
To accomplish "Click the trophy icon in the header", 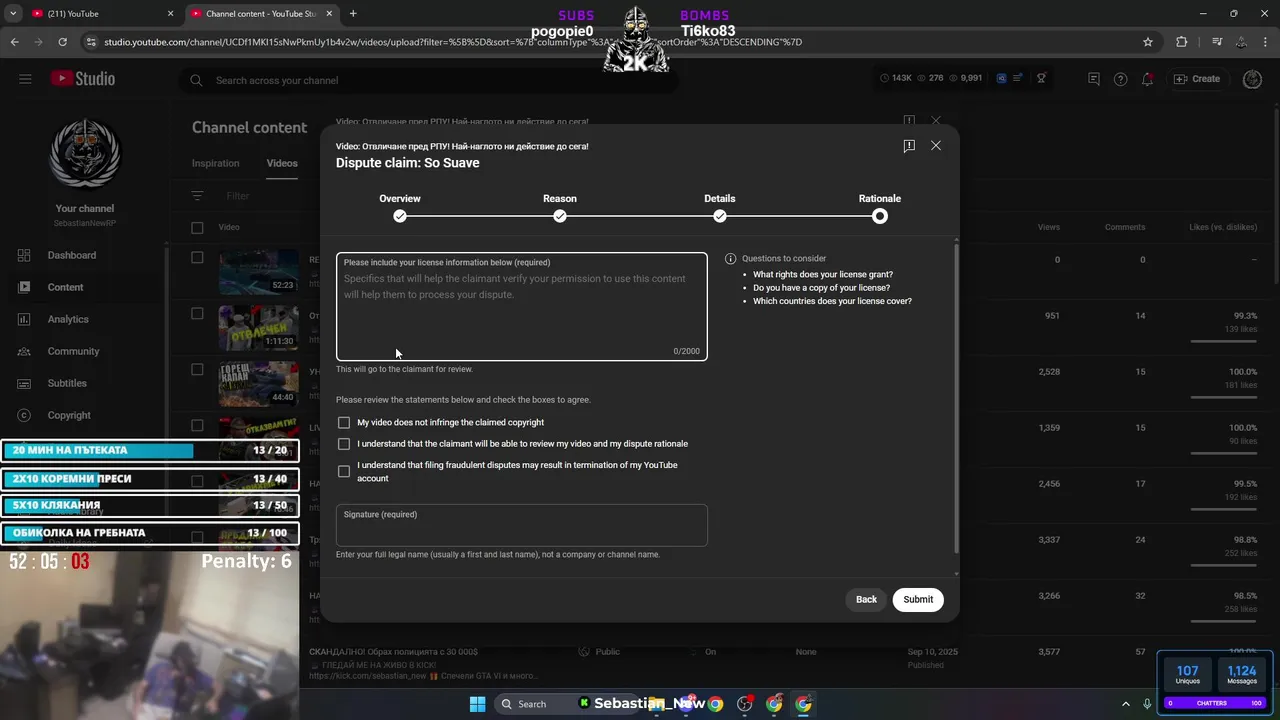I will click(x=1041, y=79).
